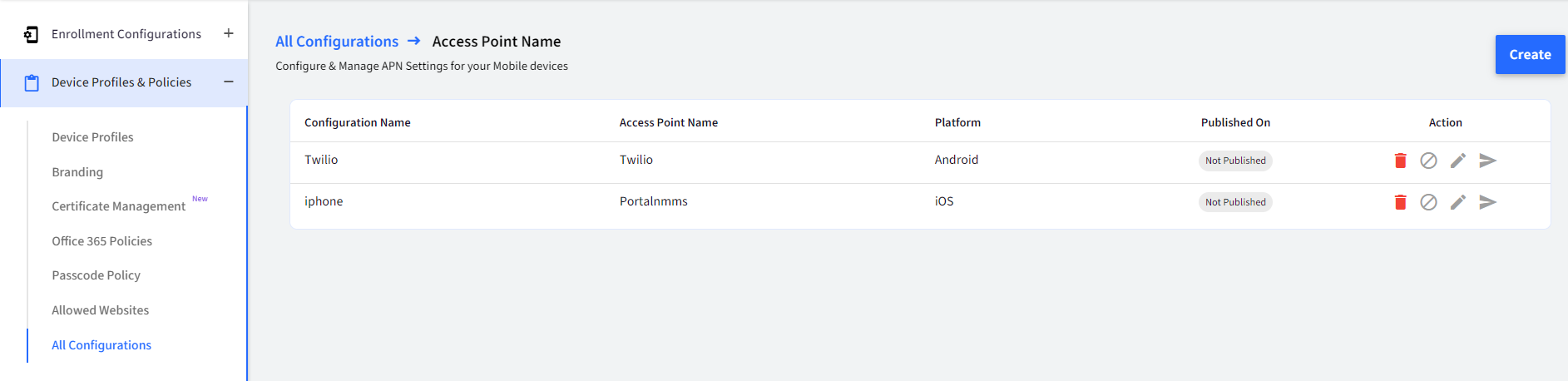Viewport: 1568px width, 381px height.
Task: Go to Certificate Management
Action: pyautogui.click(x=118, y=206)
